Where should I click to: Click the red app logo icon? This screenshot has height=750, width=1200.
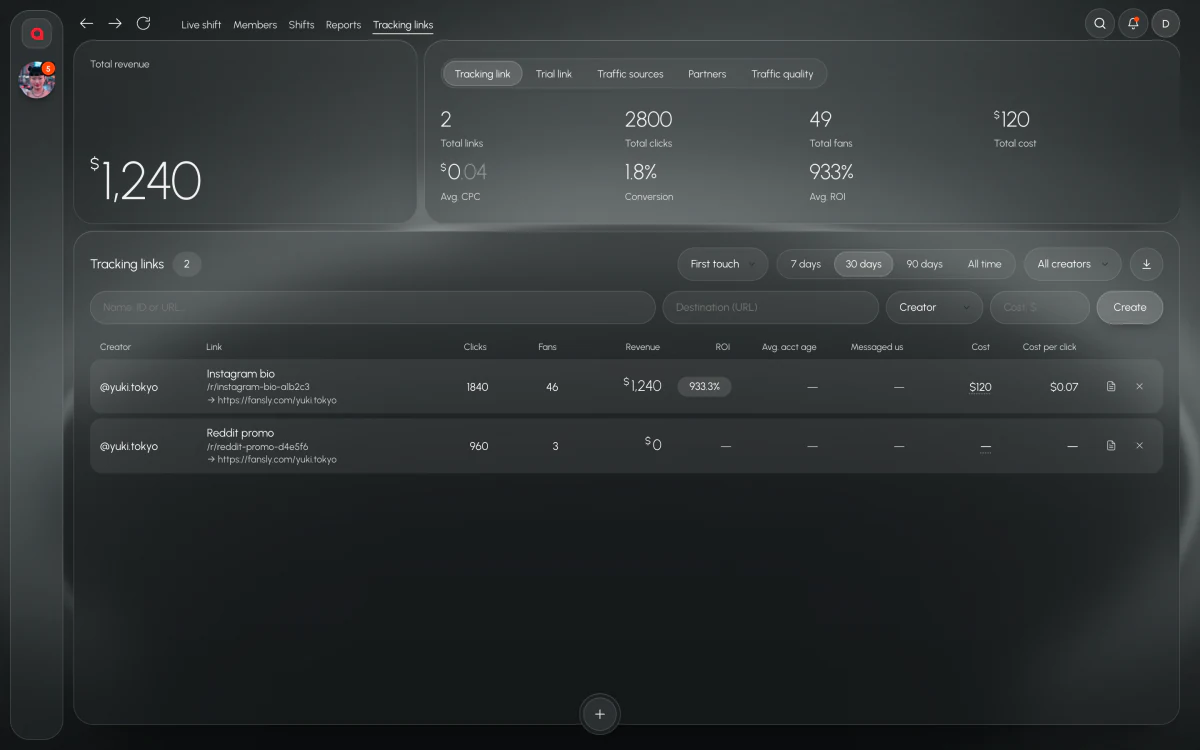(x=37, y=34)
